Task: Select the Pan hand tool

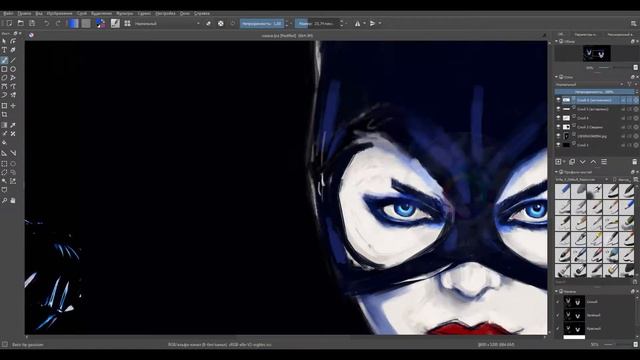Action: tap(13, 200)
